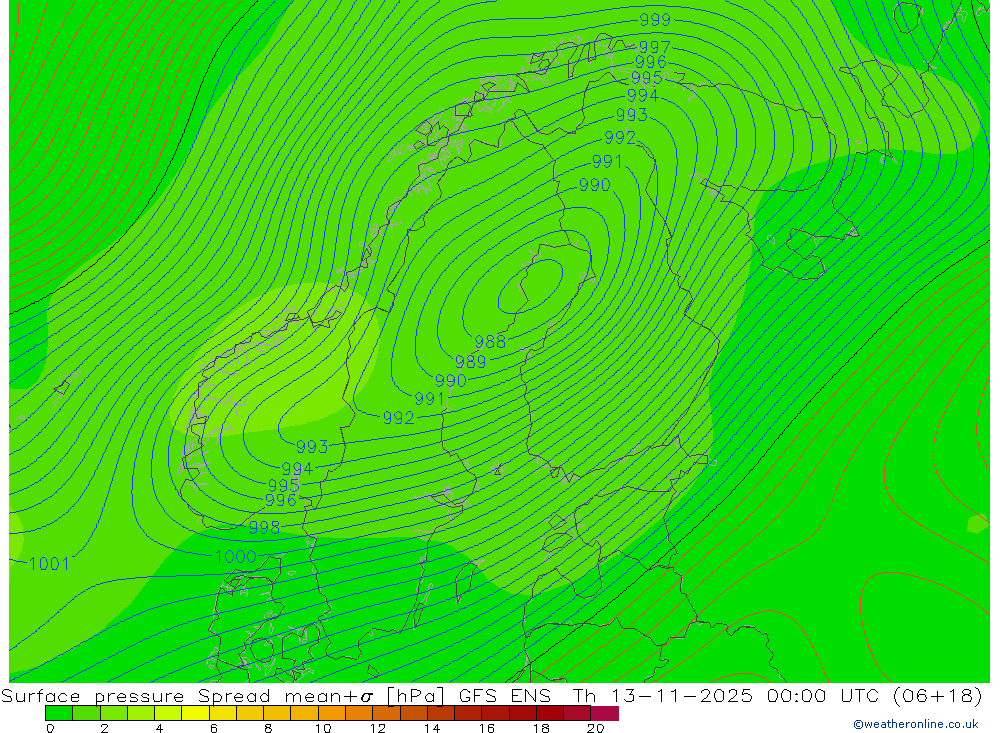
Task: Click the date '13-11-2025' in the caption
Action: (x=682, y=695)
